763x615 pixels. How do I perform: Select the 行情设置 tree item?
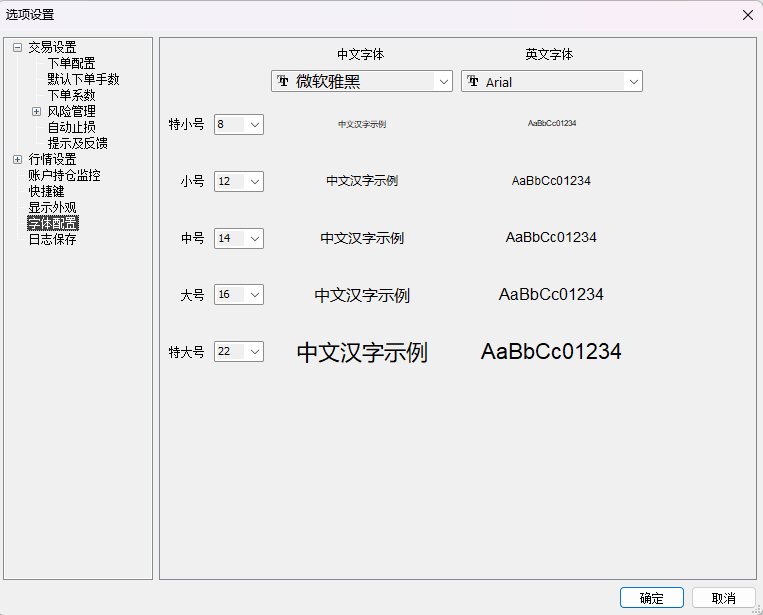tap(52, 159)
